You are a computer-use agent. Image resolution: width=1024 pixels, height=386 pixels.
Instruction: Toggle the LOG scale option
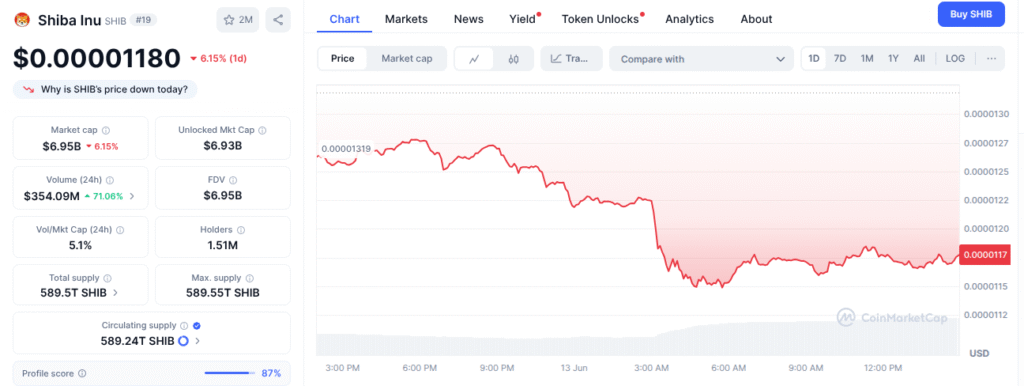pos(955,59)
